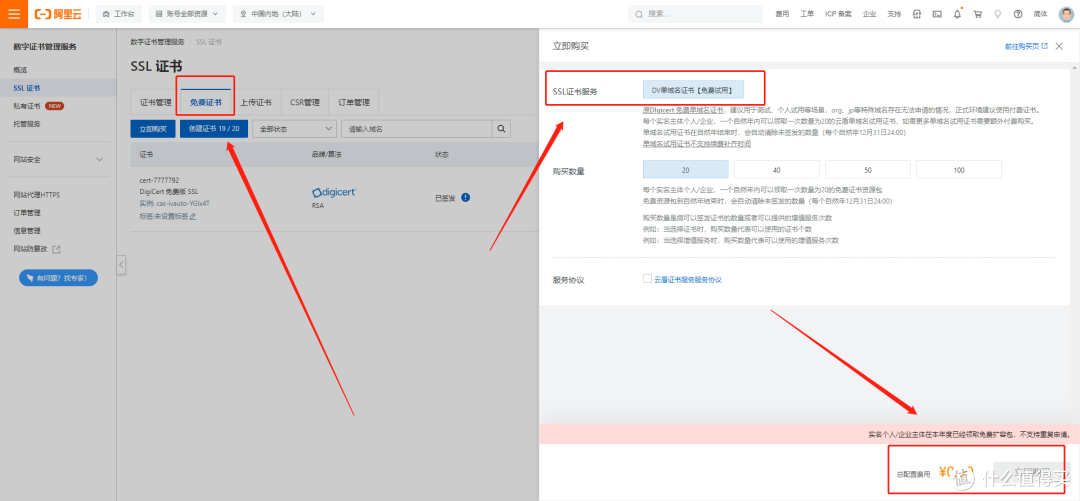Image resolution: width=1080 pixels, height=501 pixels.
Task: Open the user avatar menu
Action: click(1066, 14)
